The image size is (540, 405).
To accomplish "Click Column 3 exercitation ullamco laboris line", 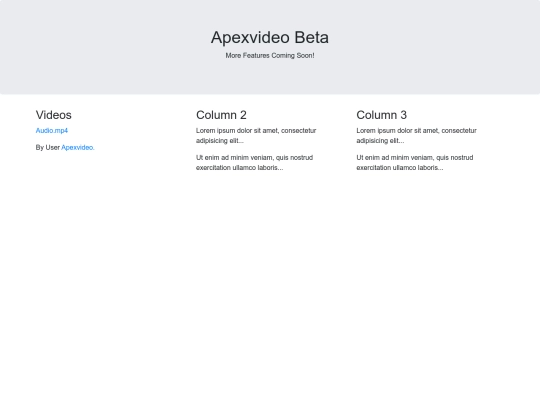I will coord(400,167).
